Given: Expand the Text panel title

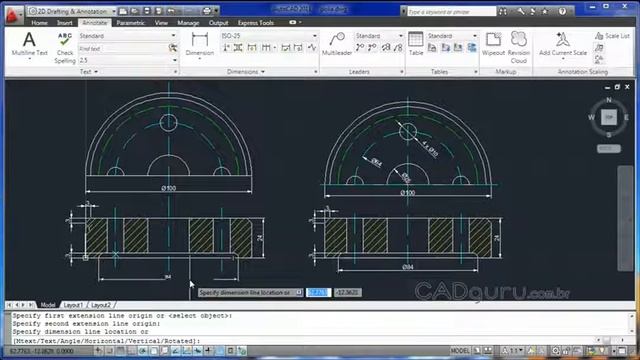Looking at the screenshot, I should coord(89,72).
